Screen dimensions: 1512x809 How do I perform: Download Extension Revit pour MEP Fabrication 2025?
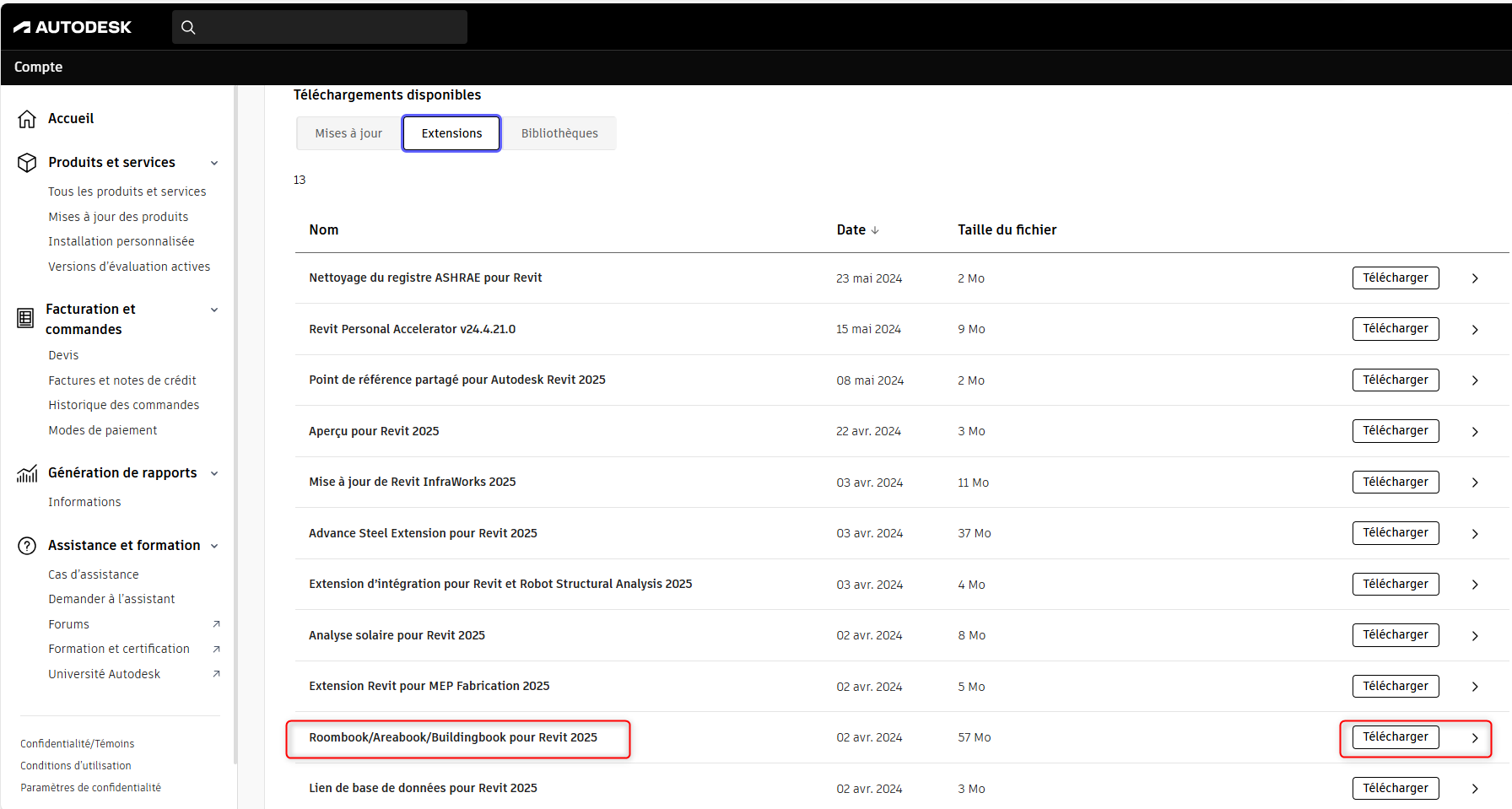click(1396, 687)
